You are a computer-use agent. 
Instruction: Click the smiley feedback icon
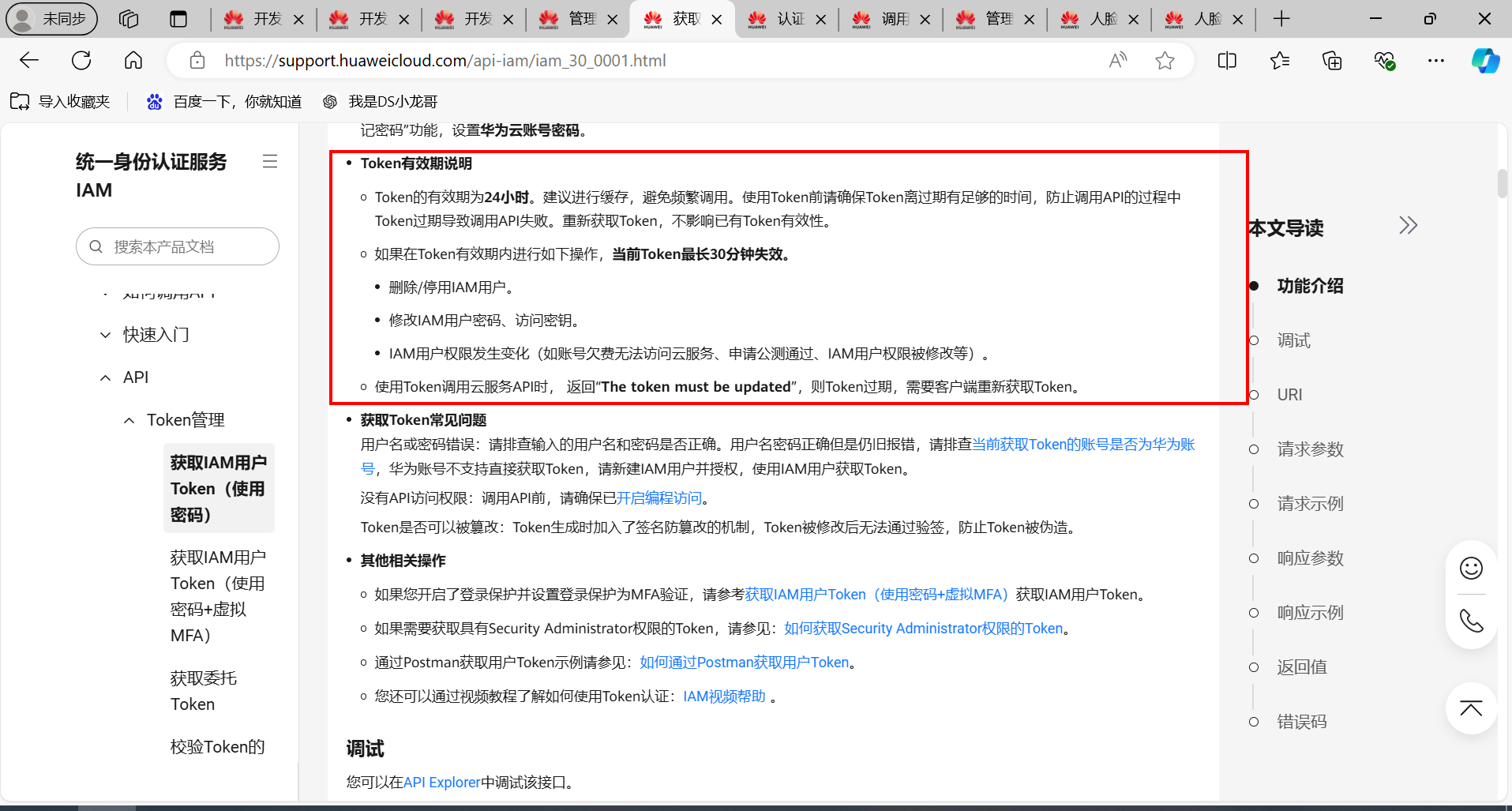pos(1470,568)
